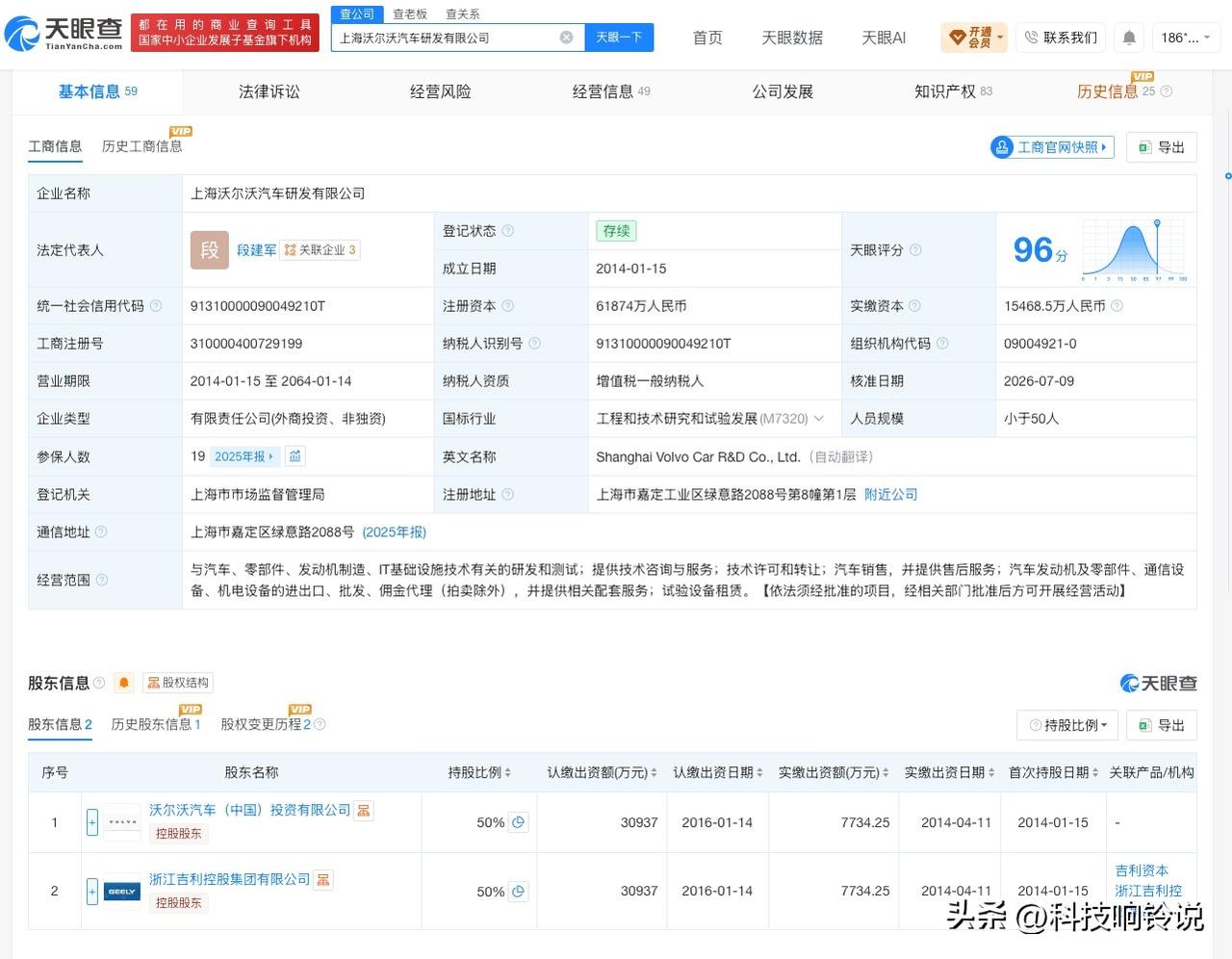
Task: Go to 首页 in top navigation
Action: click(x=707, y=38)
